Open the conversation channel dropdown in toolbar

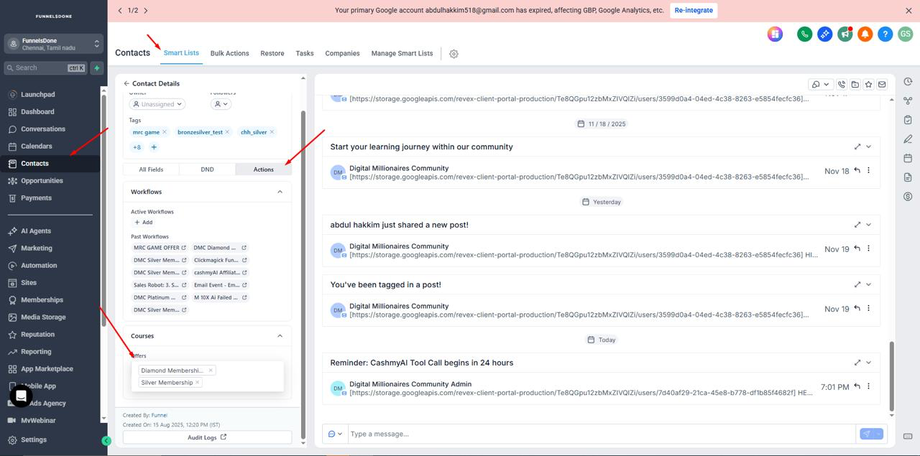coord(821,85)
